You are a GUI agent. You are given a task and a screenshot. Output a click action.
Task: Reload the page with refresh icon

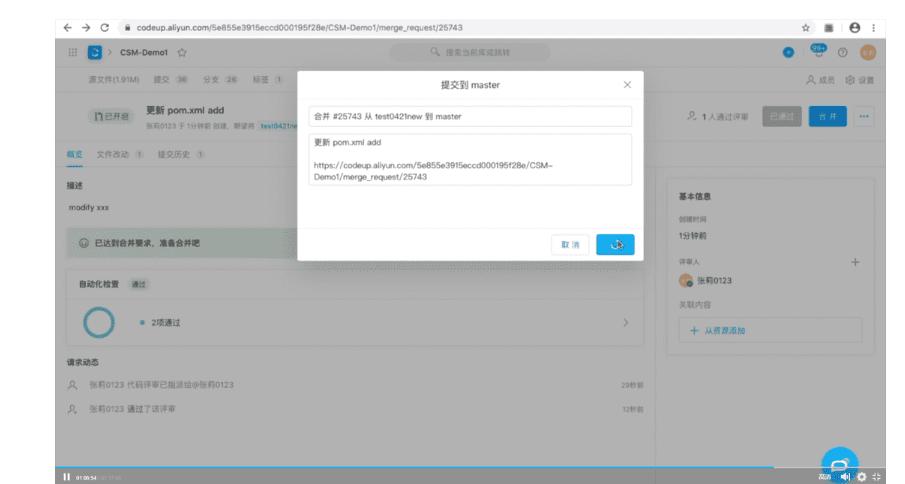pyautogui.click(x=104, y=28)
